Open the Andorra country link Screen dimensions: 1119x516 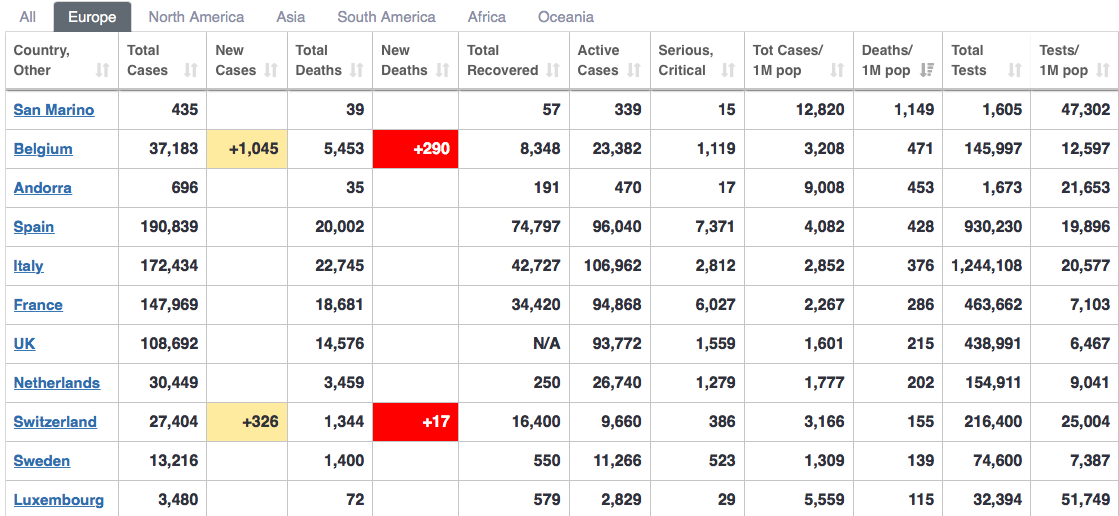coord(43,188)
